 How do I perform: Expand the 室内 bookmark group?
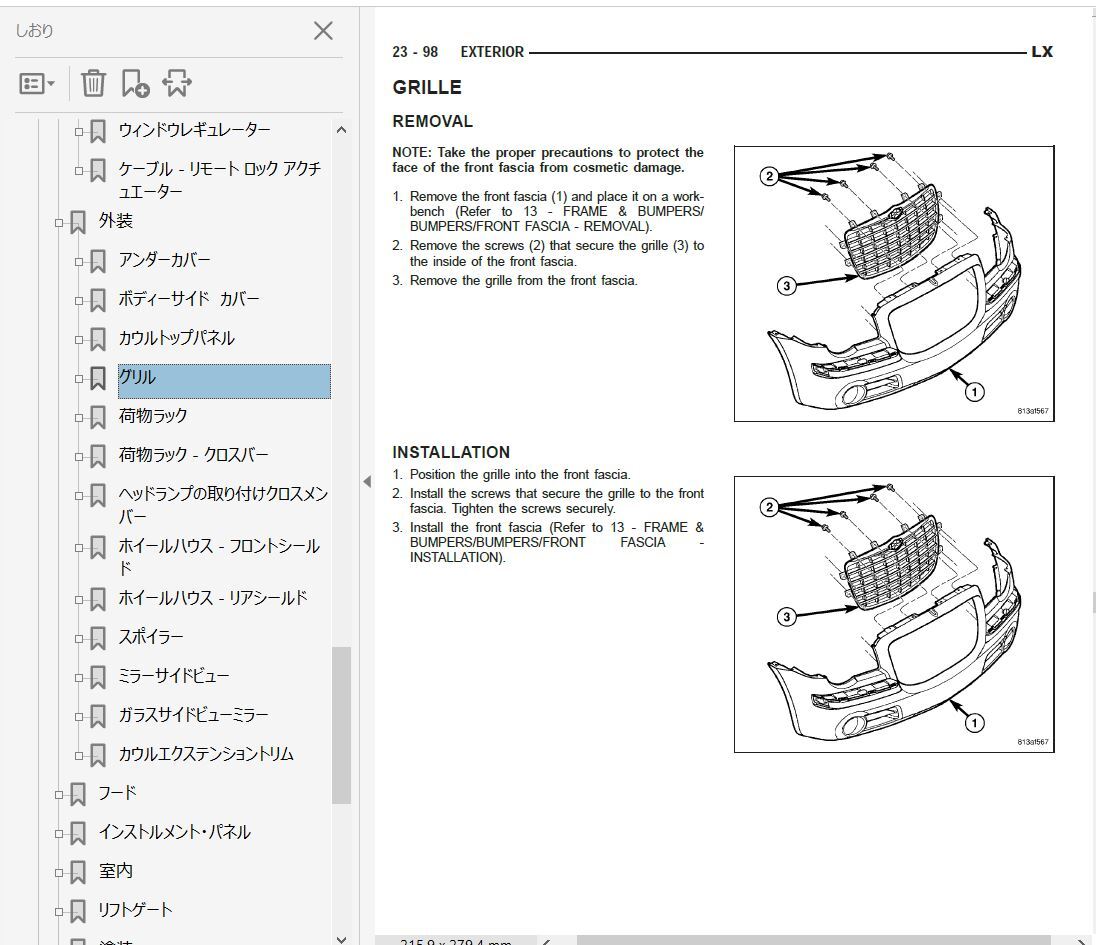[59, 872]
